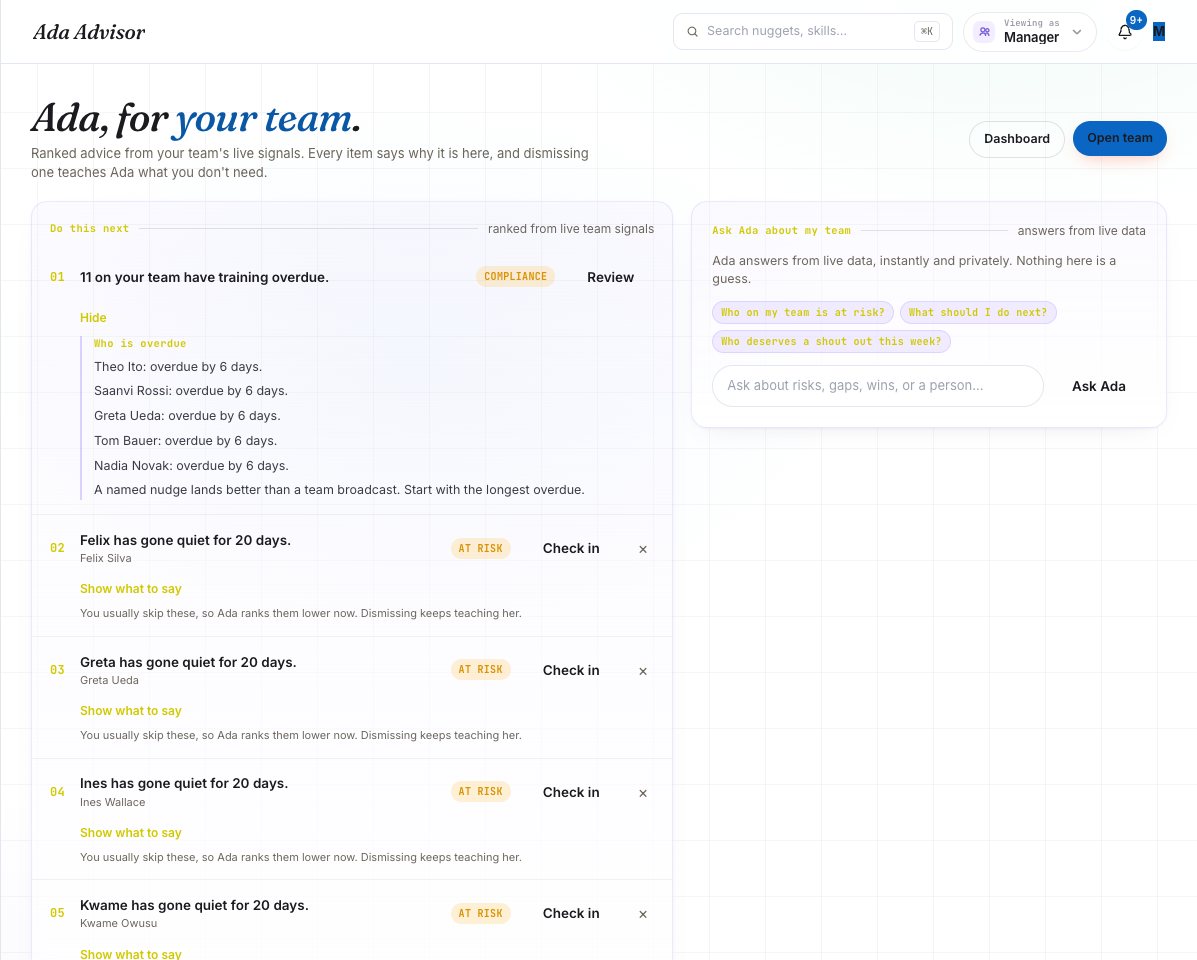Collapse overdue list with Hide
This screenshot has height=960, width=1197.
click(x=93, y=317)
